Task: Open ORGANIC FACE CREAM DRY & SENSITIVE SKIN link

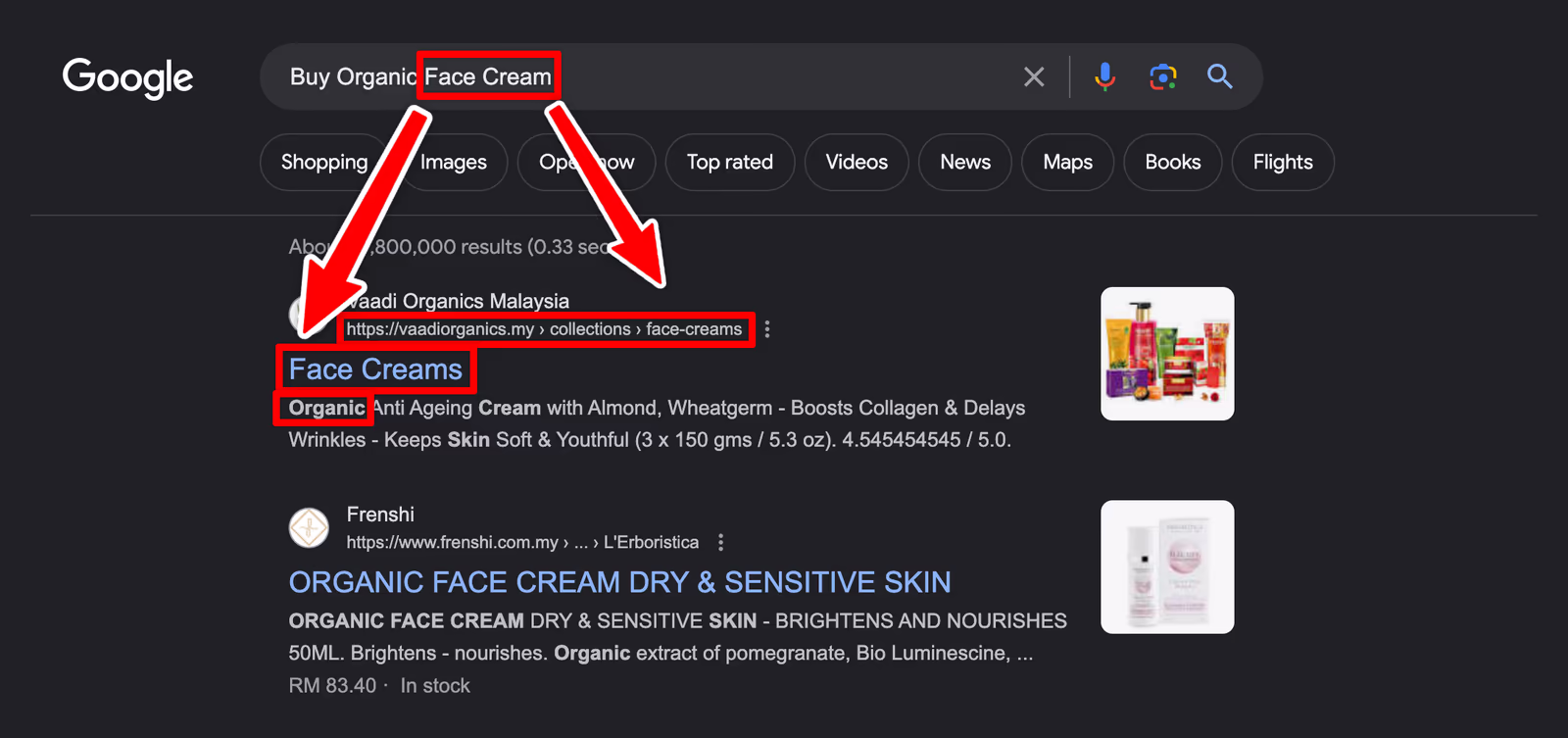Action: [619, 582]
